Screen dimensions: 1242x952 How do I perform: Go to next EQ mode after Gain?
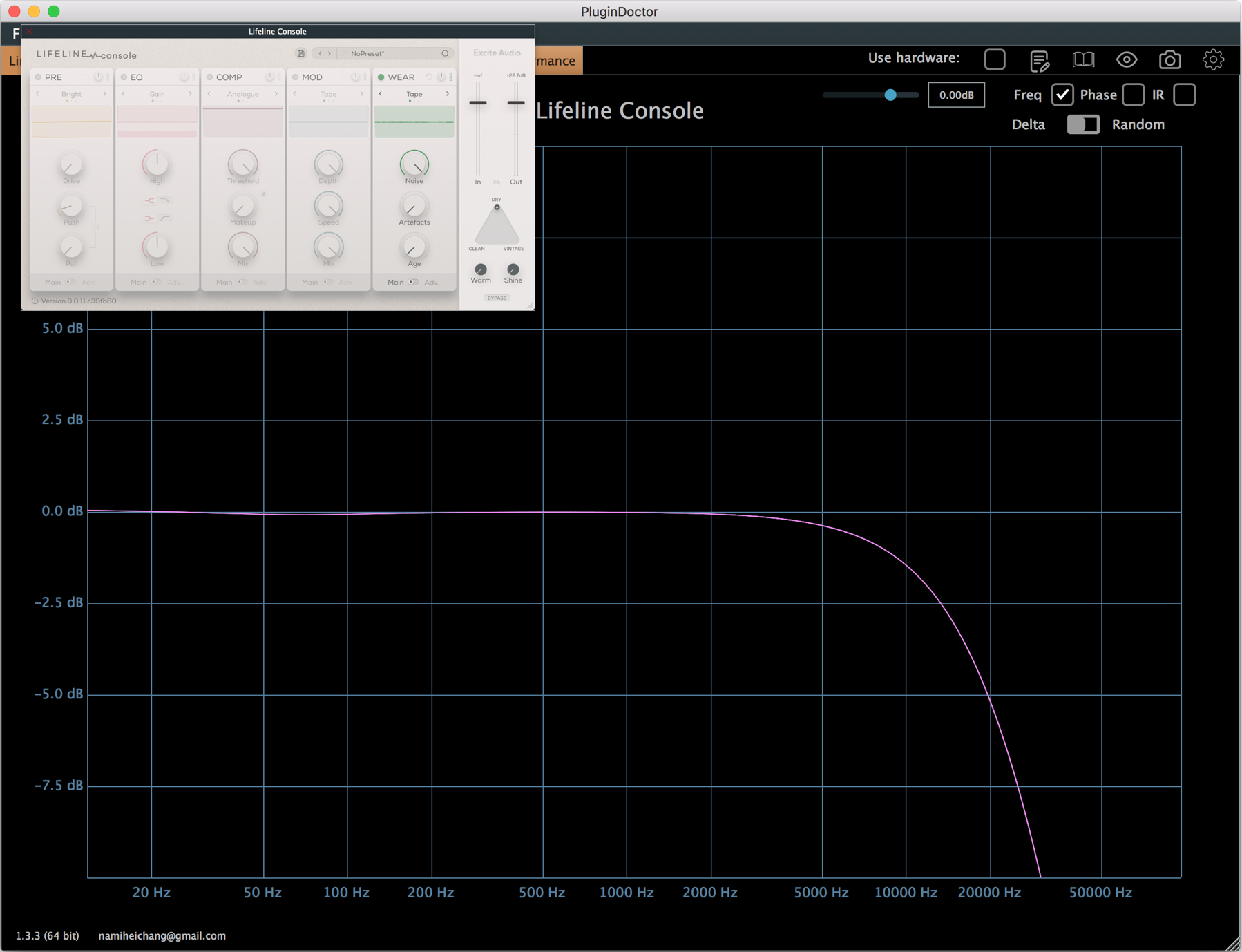pyautogui.click(x=191, y=94)
